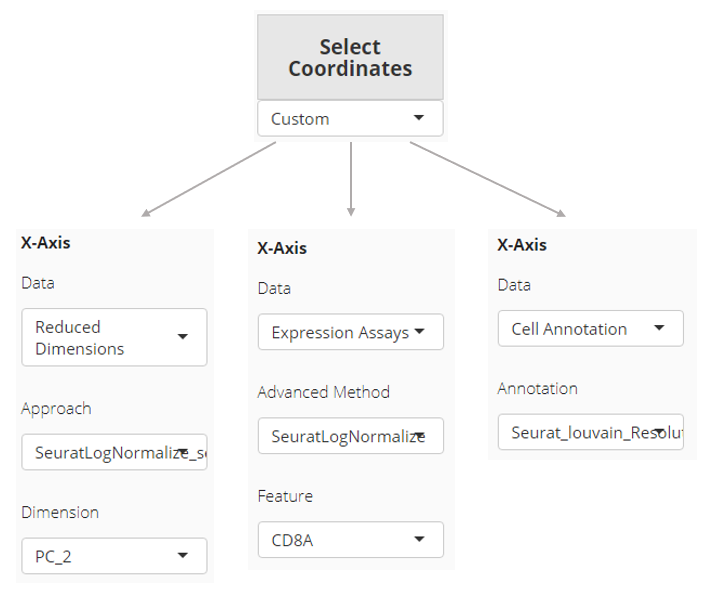Click the Select Coordinates header box
Image resolution: width=701 pixels, height=590 pixels.
[350, 58]
